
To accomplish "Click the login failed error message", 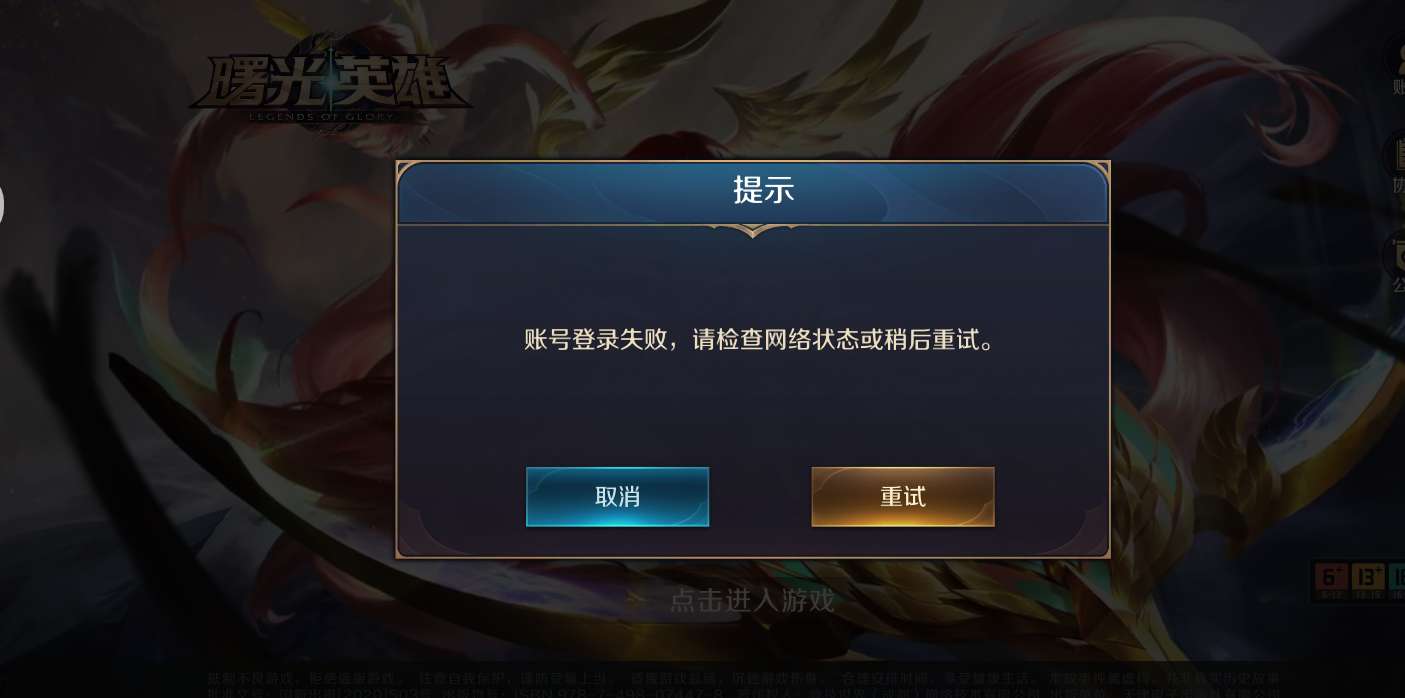I will [x=762, y=340].
